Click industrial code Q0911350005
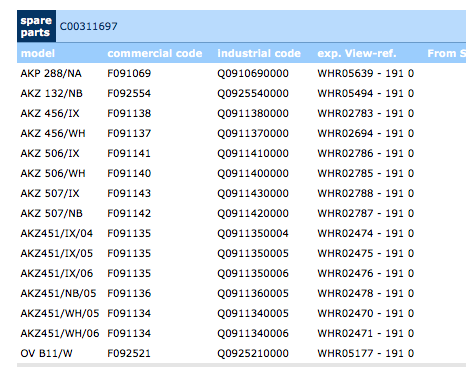 [x=253, y=253]
